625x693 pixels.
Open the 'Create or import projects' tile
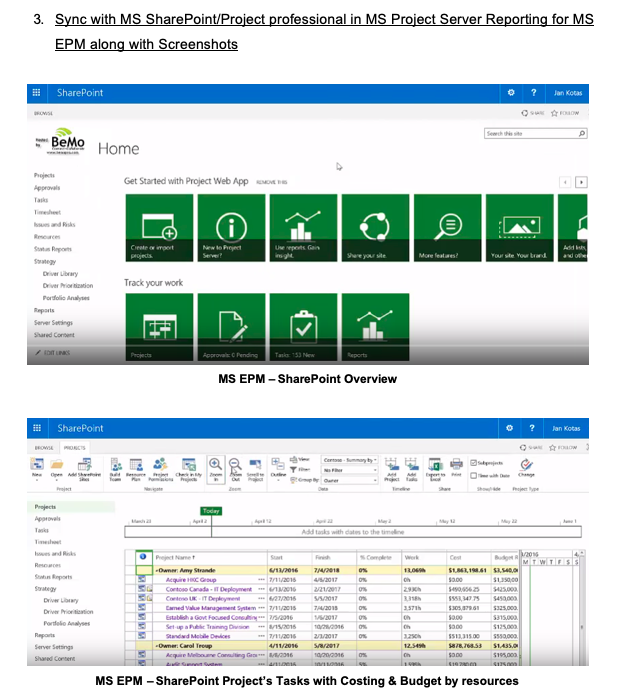[x=160, y=228]
